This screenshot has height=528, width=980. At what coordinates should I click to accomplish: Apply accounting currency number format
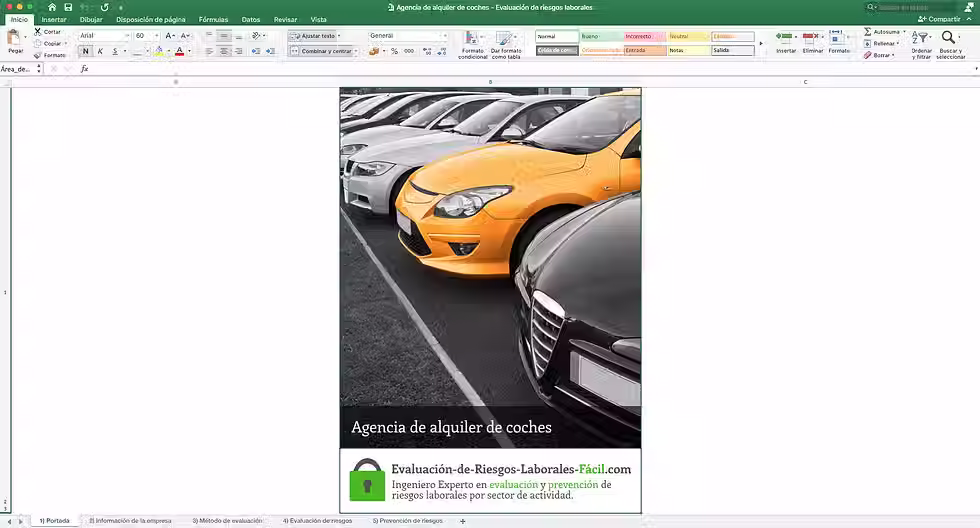pyautogui.click(x=374, y=51)
